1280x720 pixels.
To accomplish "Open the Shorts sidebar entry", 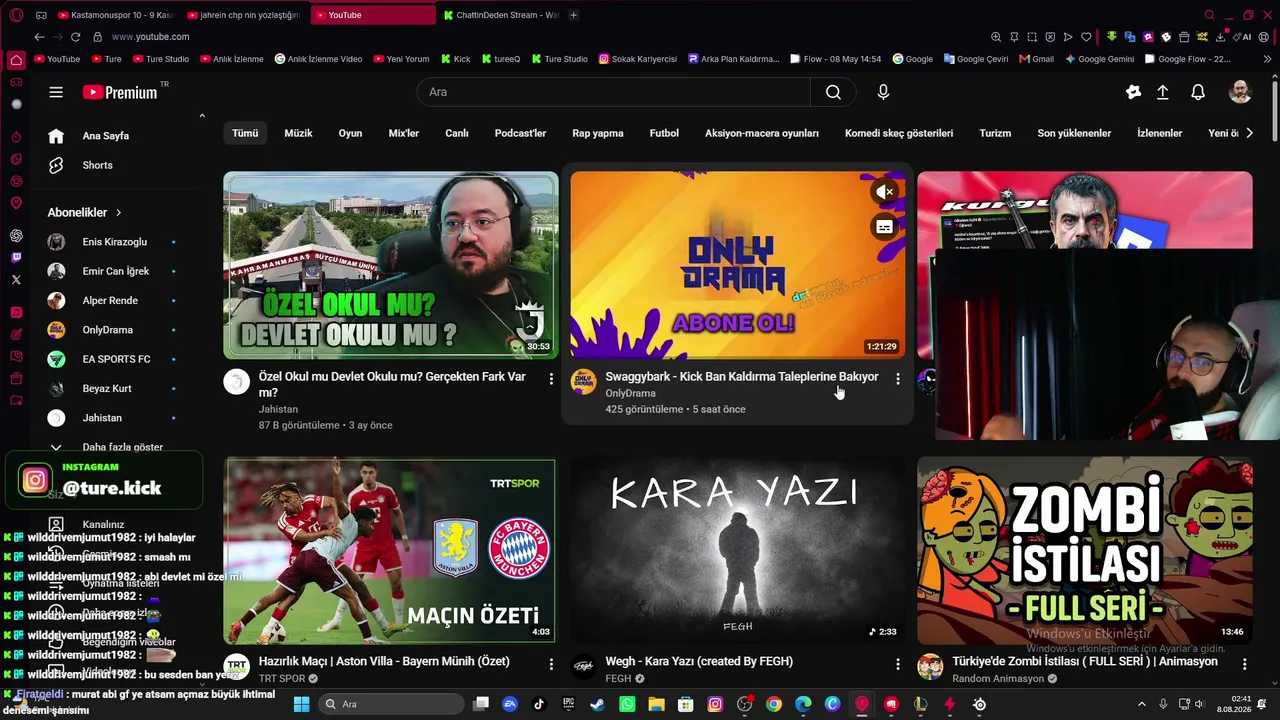I will click(x=115, y=165).
